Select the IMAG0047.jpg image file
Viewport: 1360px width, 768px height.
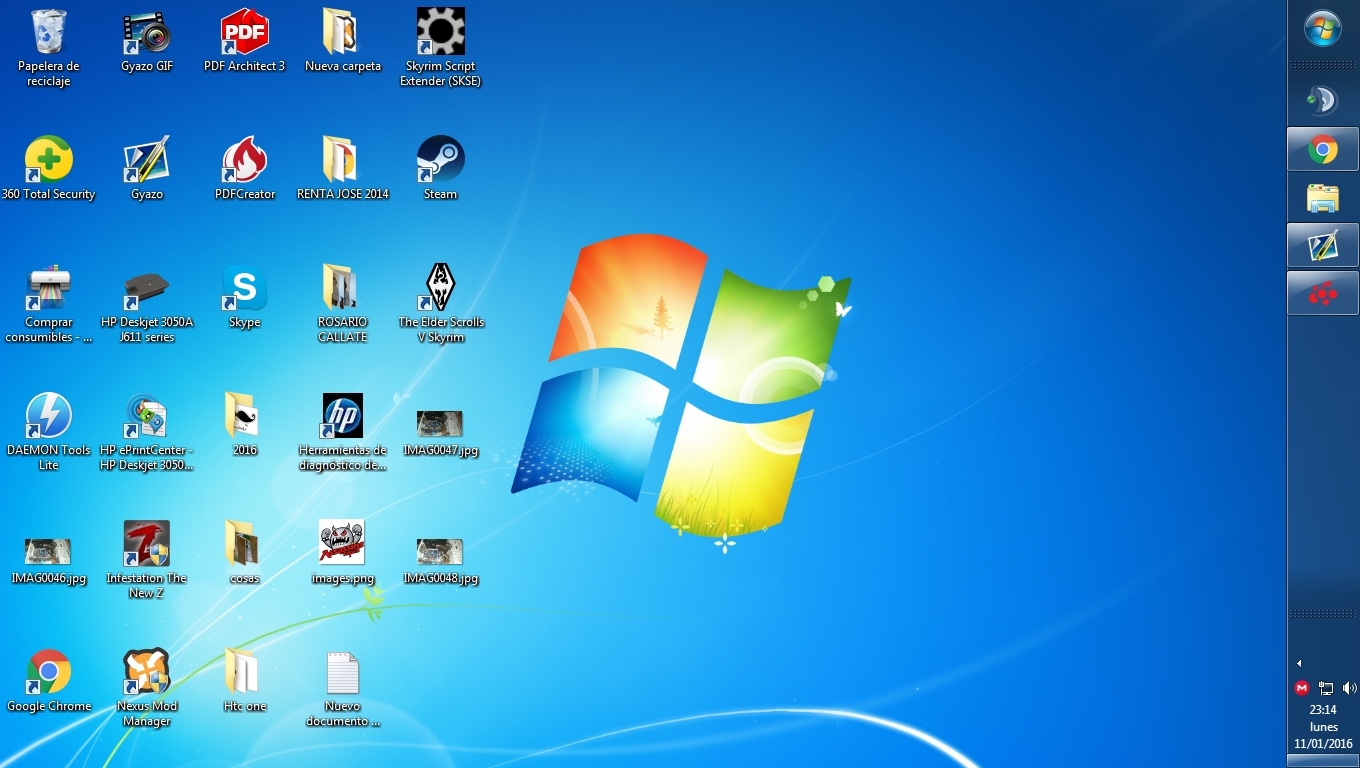pyautogui.click(x=441, y=432)
